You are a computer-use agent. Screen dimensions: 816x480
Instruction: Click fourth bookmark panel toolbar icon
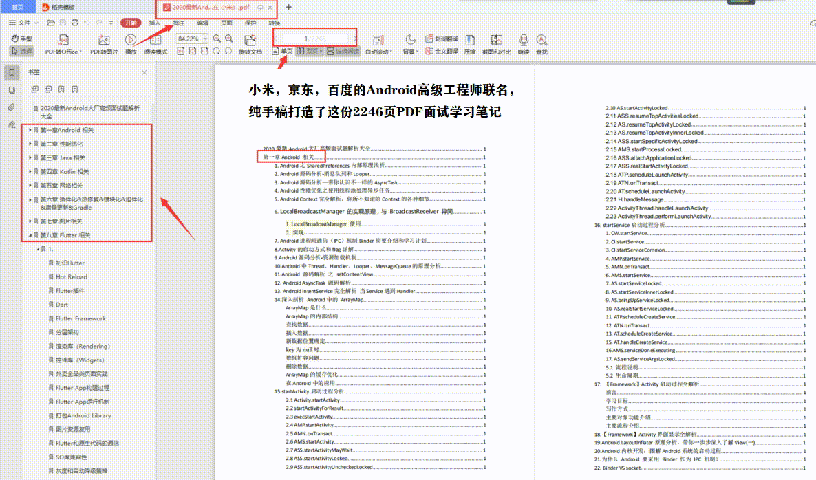[x=75, y=90]
